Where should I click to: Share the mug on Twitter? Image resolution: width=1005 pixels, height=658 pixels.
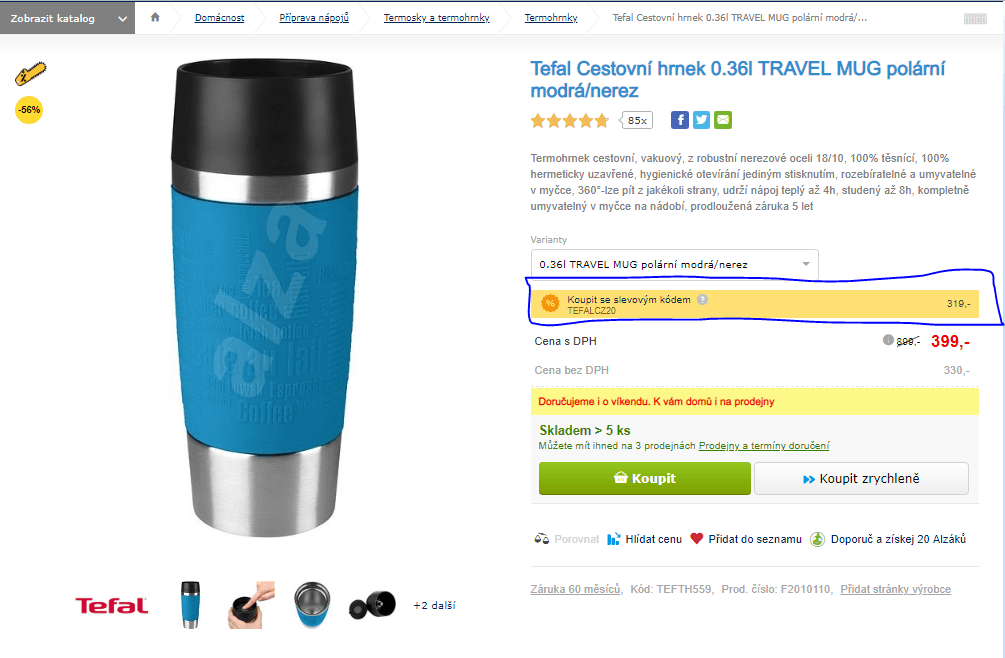(701, 120)
